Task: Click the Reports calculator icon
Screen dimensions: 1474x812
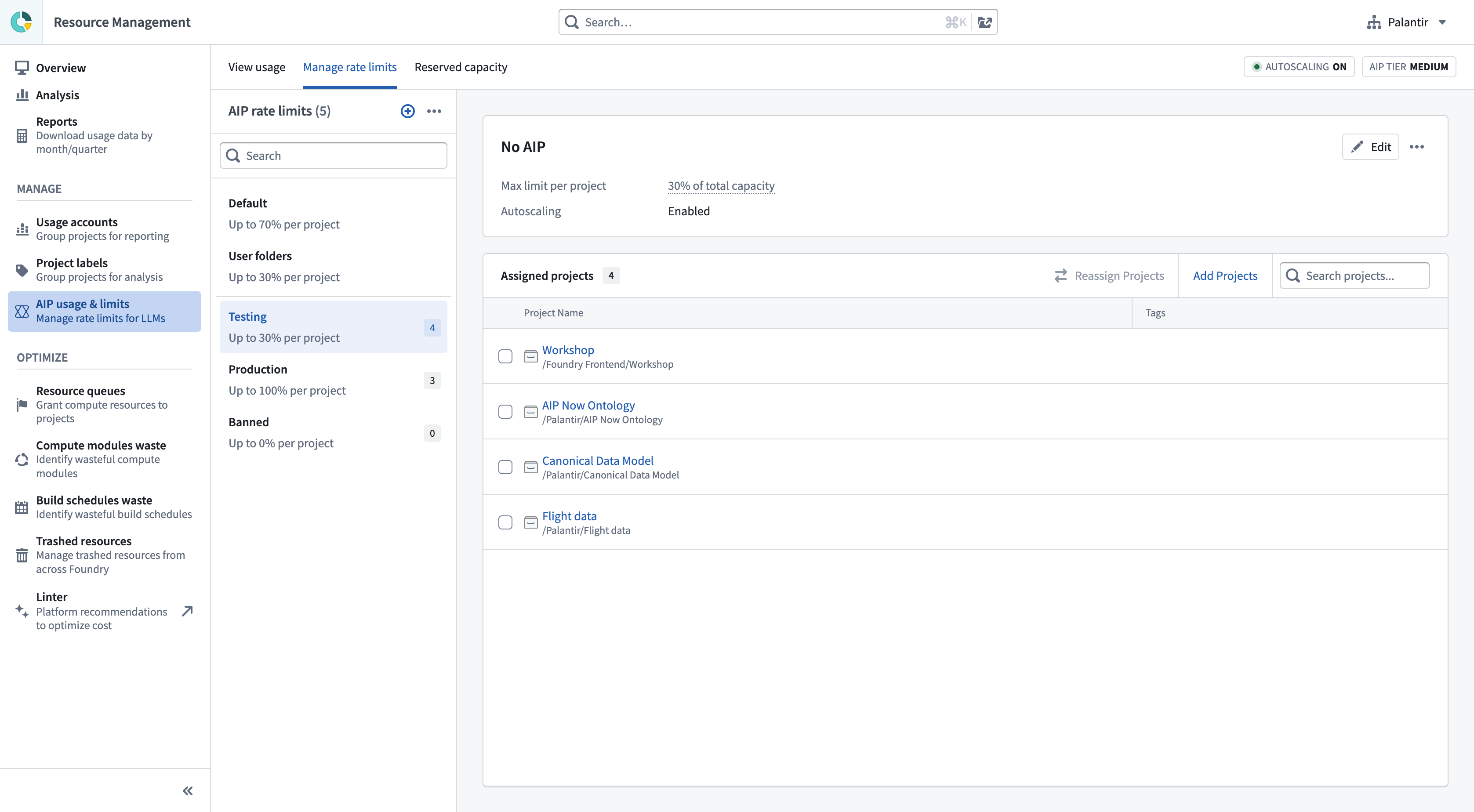Action: (22, 136)
